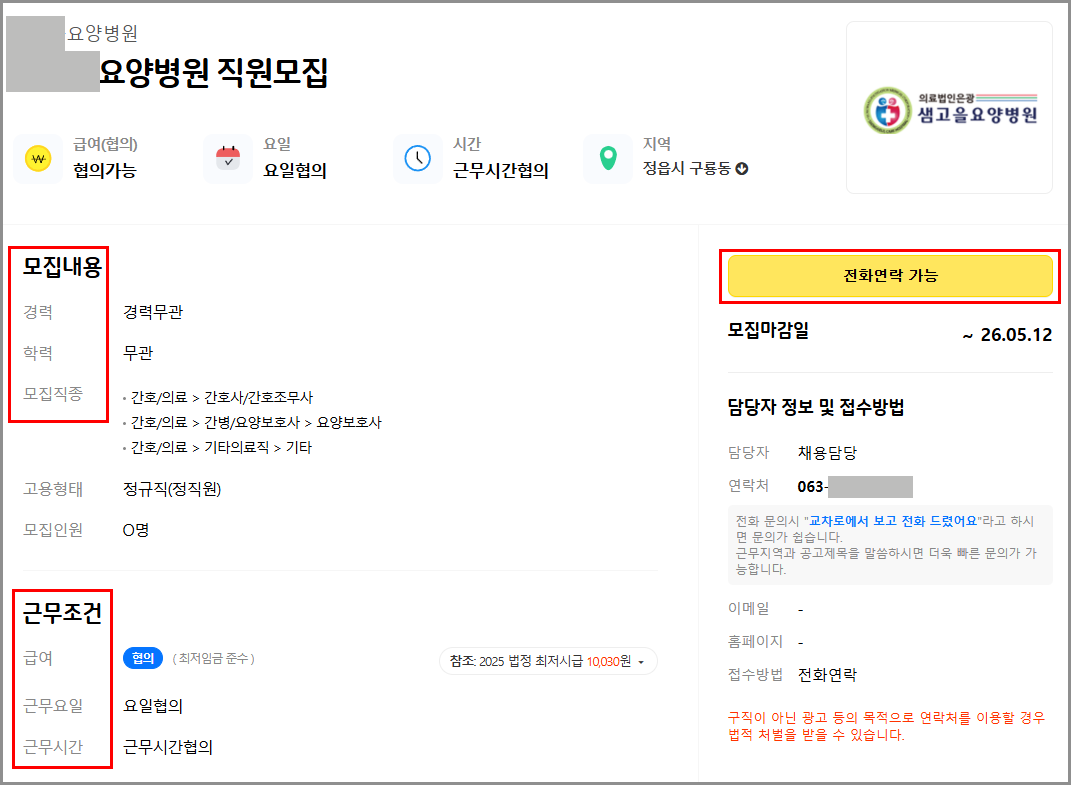
Task: Click the clock icon beside 시간
Action: pyautogui.click(x=419, y=159)
